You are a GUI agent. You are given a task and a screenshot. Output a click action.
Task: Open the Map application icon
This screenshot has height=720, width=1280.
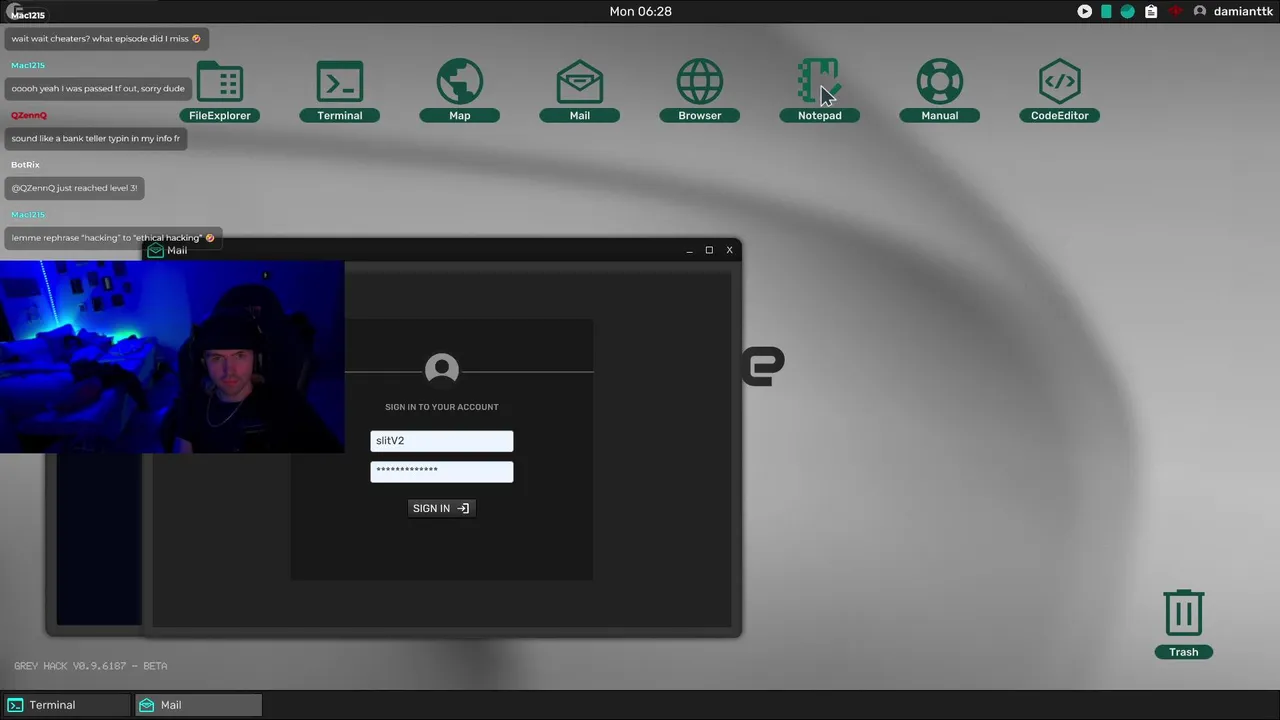coord(460,91)
